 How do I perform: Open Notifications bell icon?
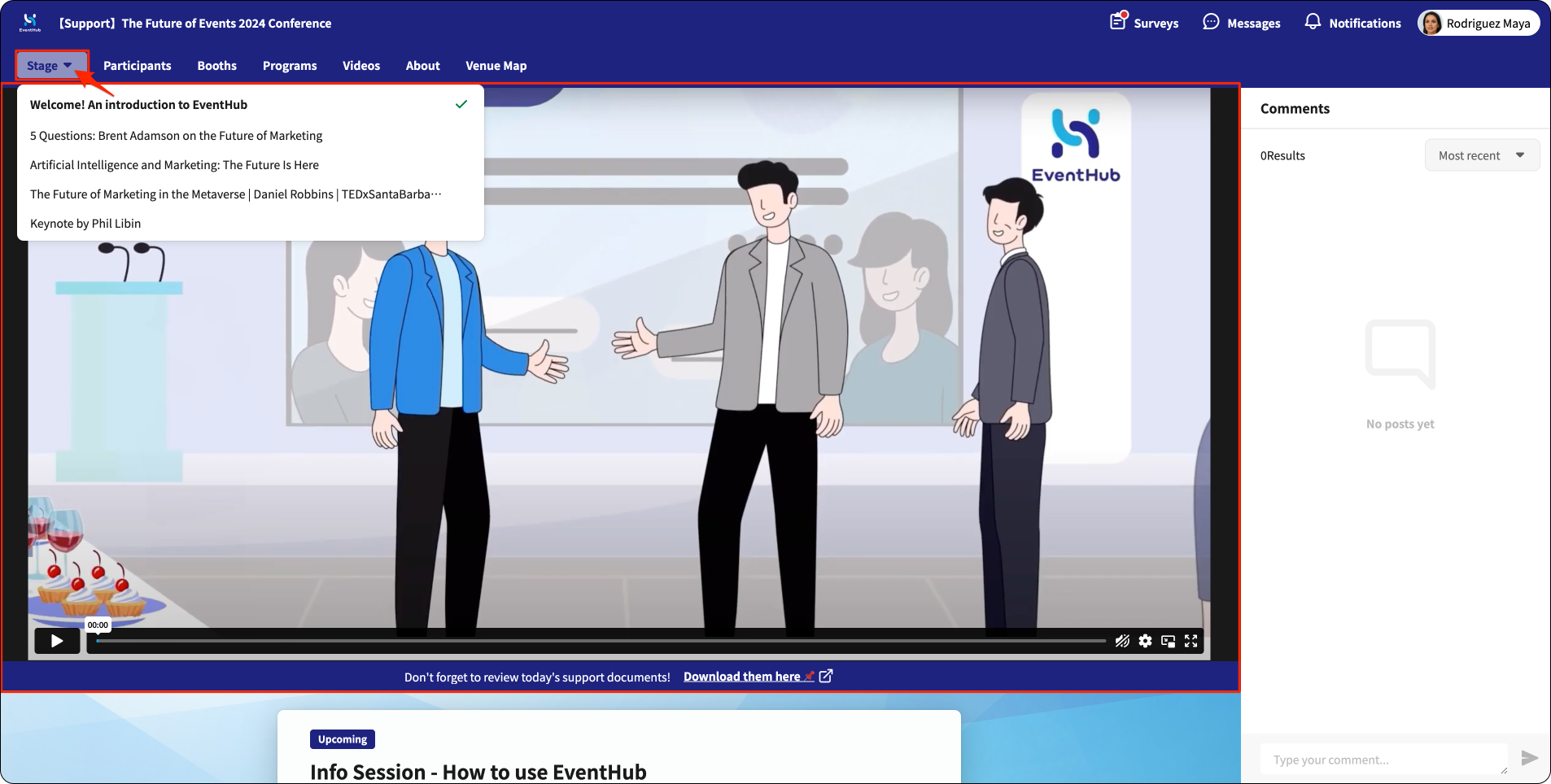(x=1313, y=21)
